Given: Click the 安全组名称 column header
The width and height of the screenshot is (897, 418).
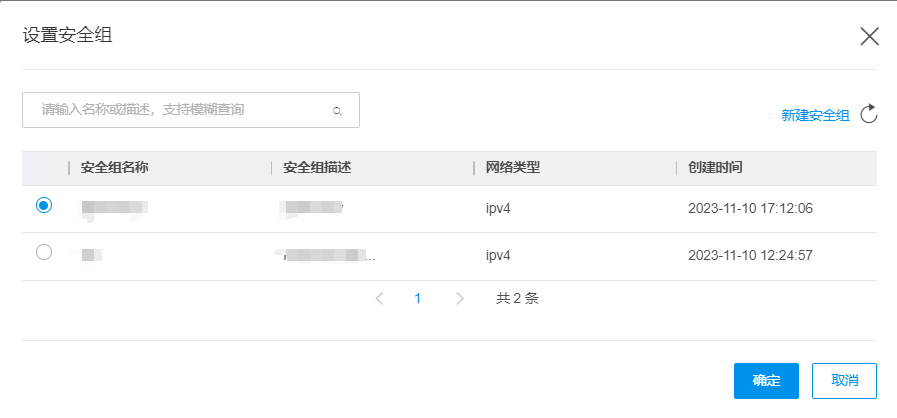Looking at the screenshot, I should [x=115, y=168].
